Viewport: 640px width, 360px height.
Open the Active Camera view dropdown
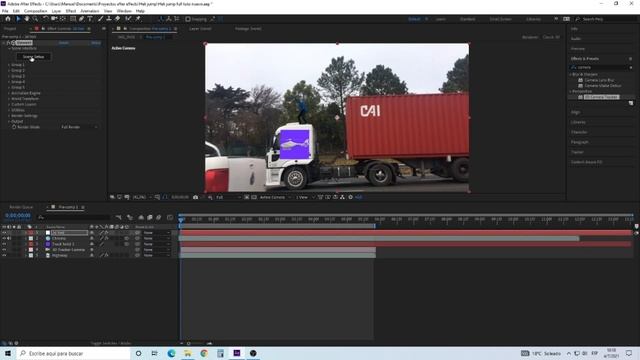276,197
